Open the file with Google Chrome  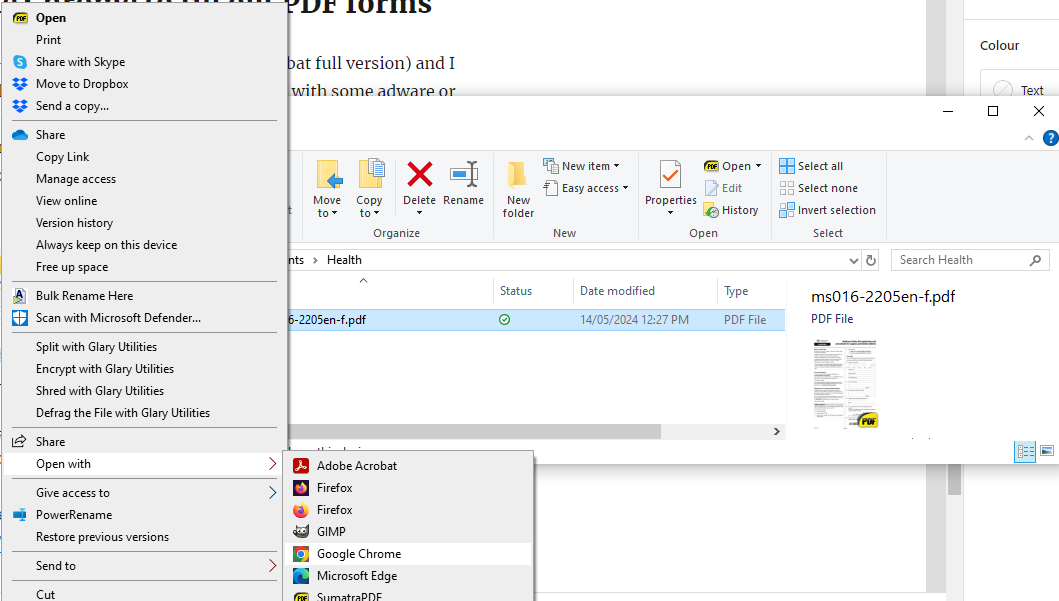pos(409,554)
